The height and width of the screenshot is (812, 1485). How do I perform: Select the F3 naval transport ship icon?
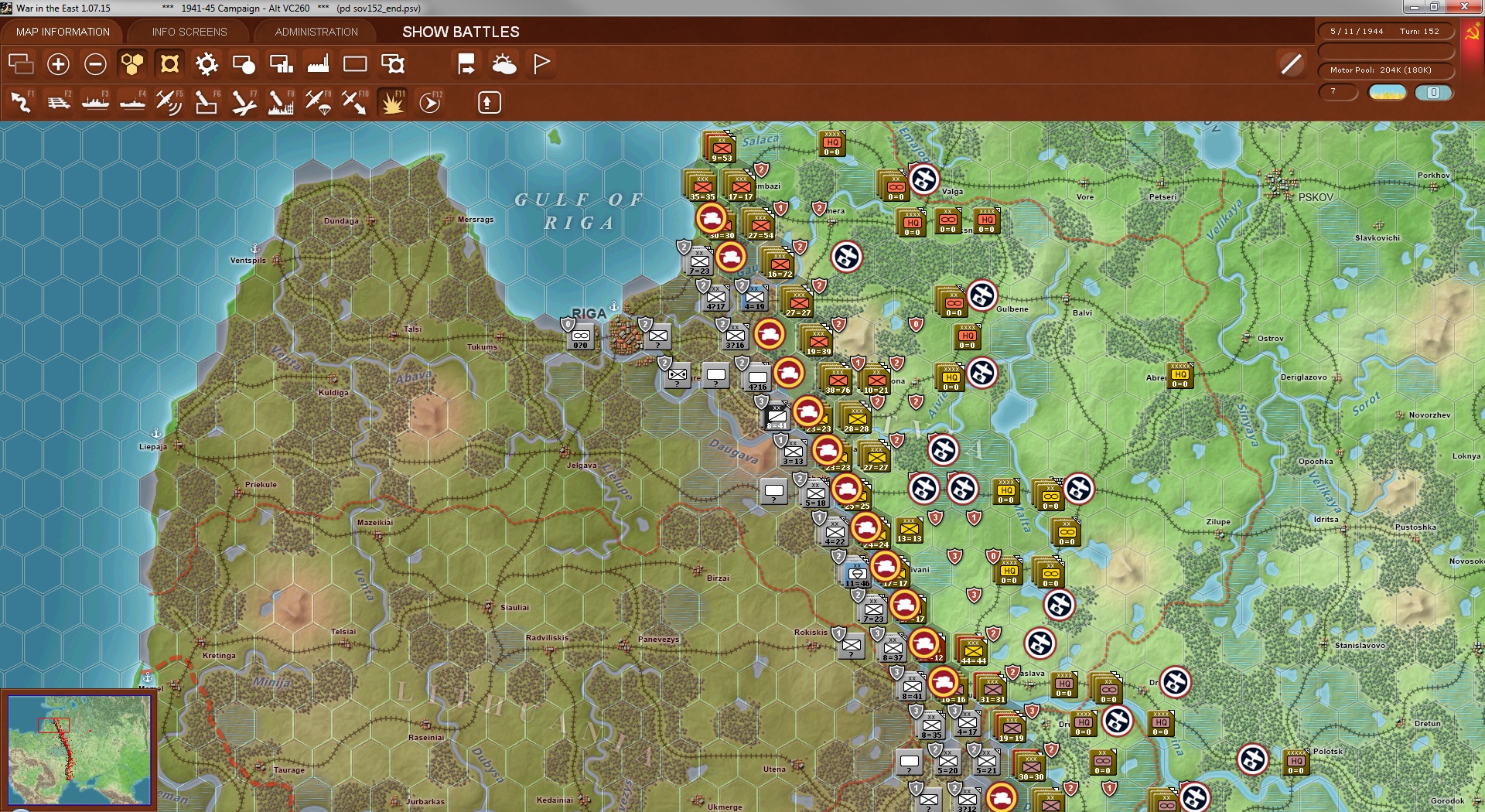click(96, 102)
